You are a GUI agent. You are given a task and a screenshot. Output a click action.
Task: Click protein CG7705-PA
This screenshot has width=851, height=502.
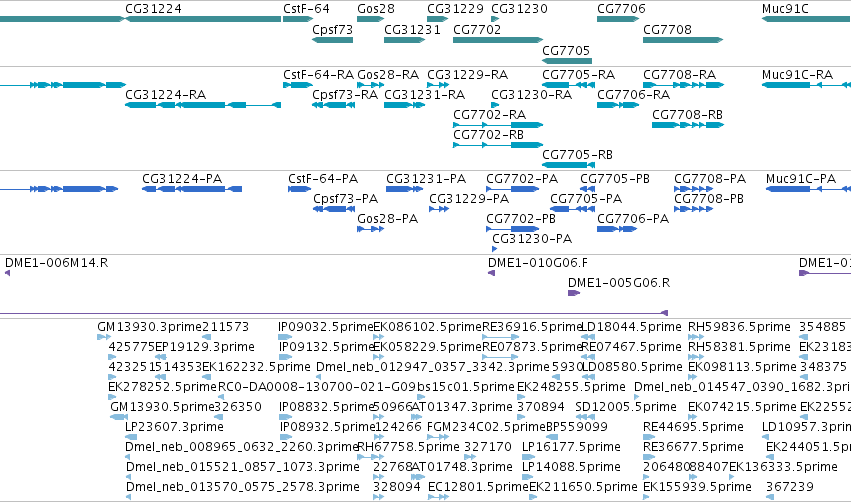click(586, 199)
